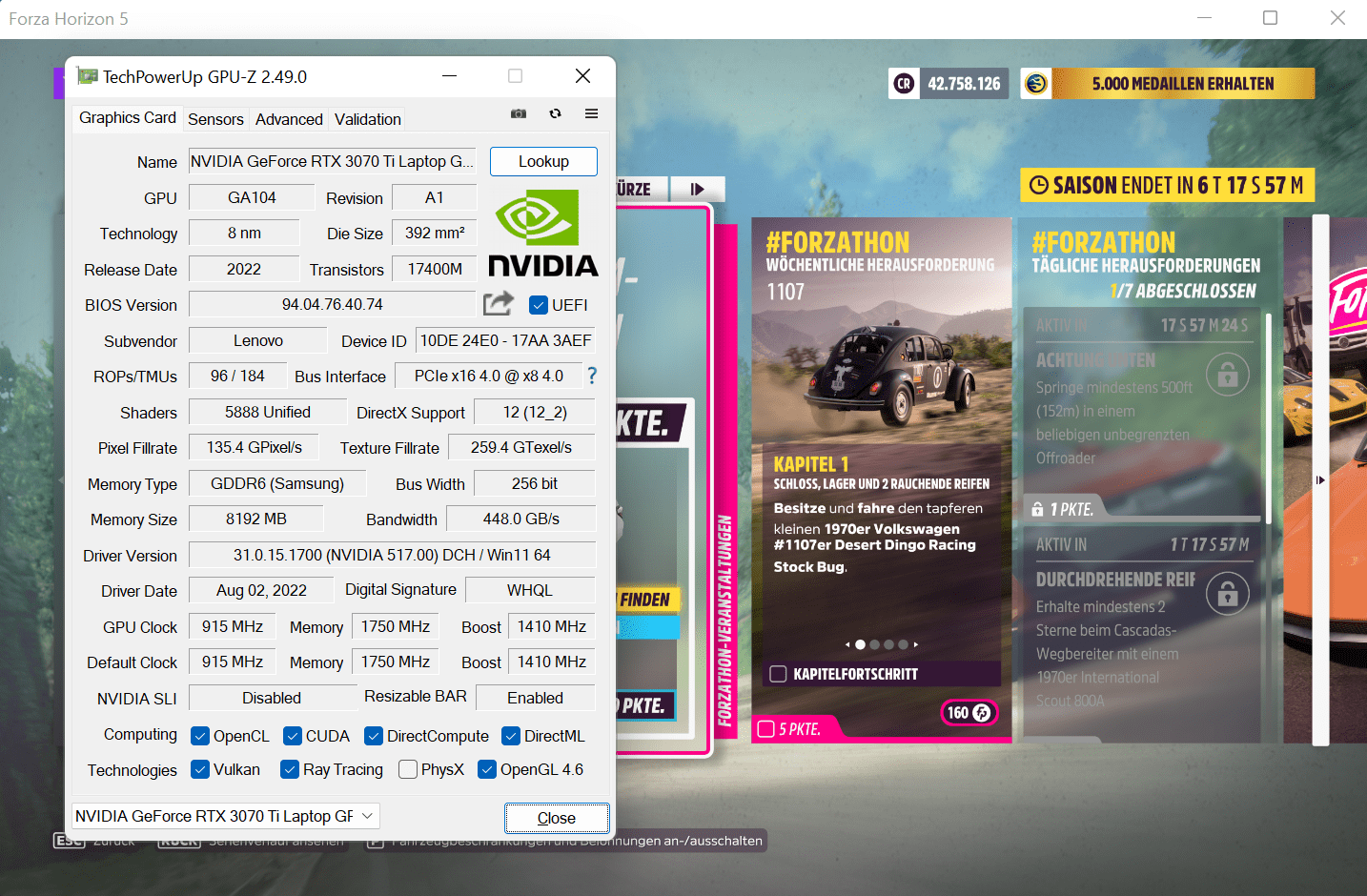The image size is (1367, 896).
Task: Click the 5 PKTE. reward label
Action: pyautogui.click(x=801, y=729)
